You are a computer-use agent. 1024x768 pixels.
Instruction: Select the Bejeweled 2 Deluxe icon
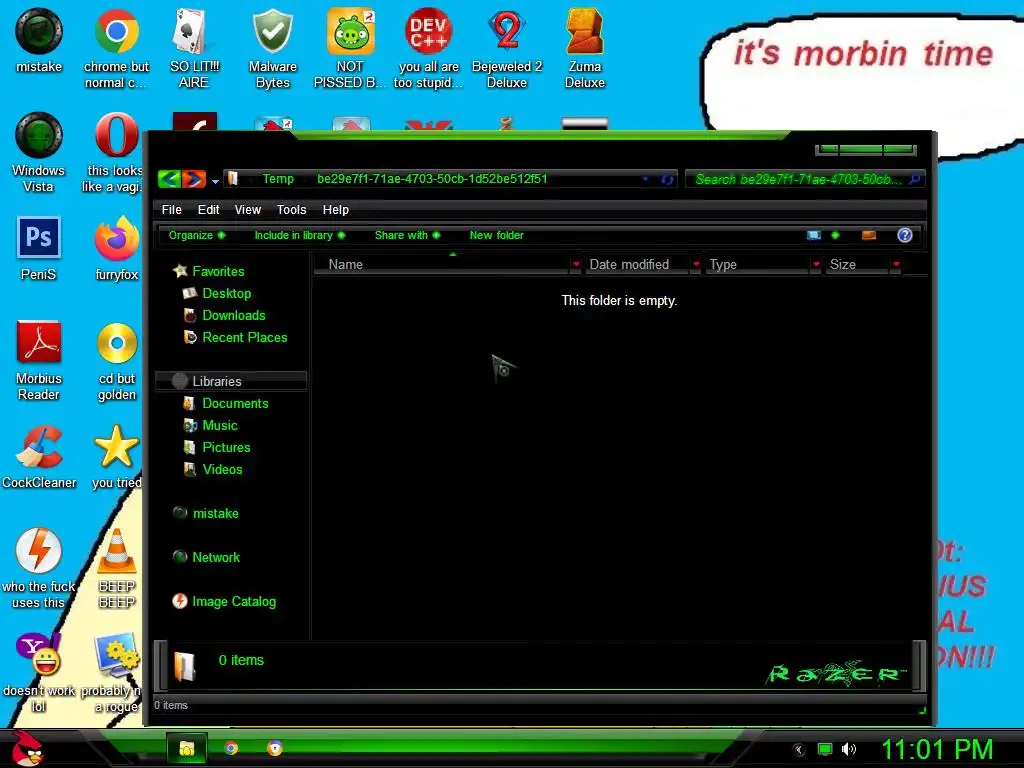pyautogui.click(x=507, y=48)
